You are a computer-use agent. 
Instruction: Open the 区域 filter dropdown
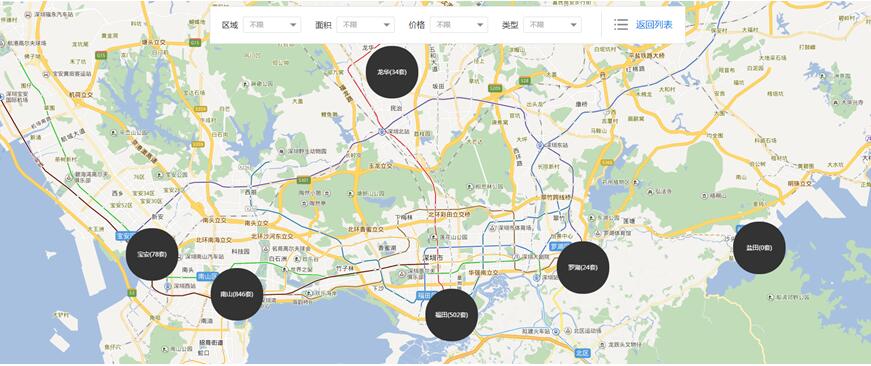(x=272, y=25)
